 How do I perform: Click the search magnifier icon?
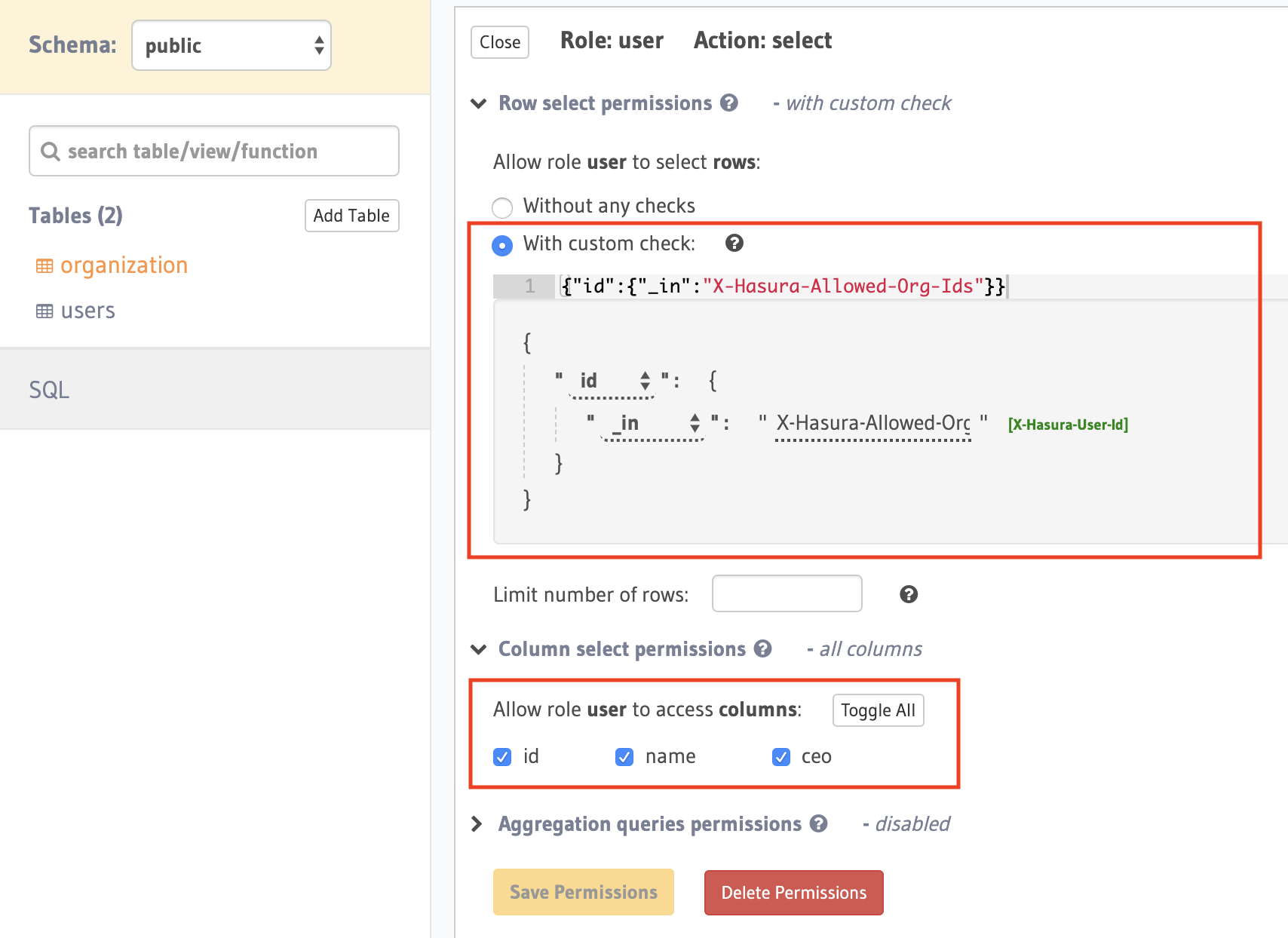click(x=50, y=152)
